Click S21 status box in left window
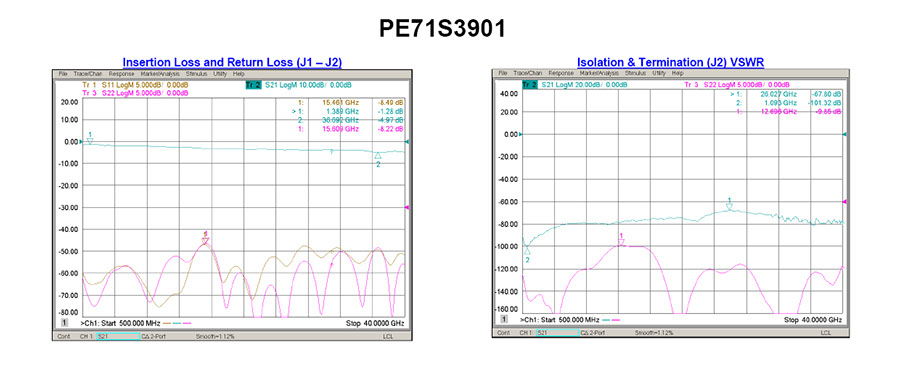900x381 pixels. pyautogui.click(x=118, y=336)
